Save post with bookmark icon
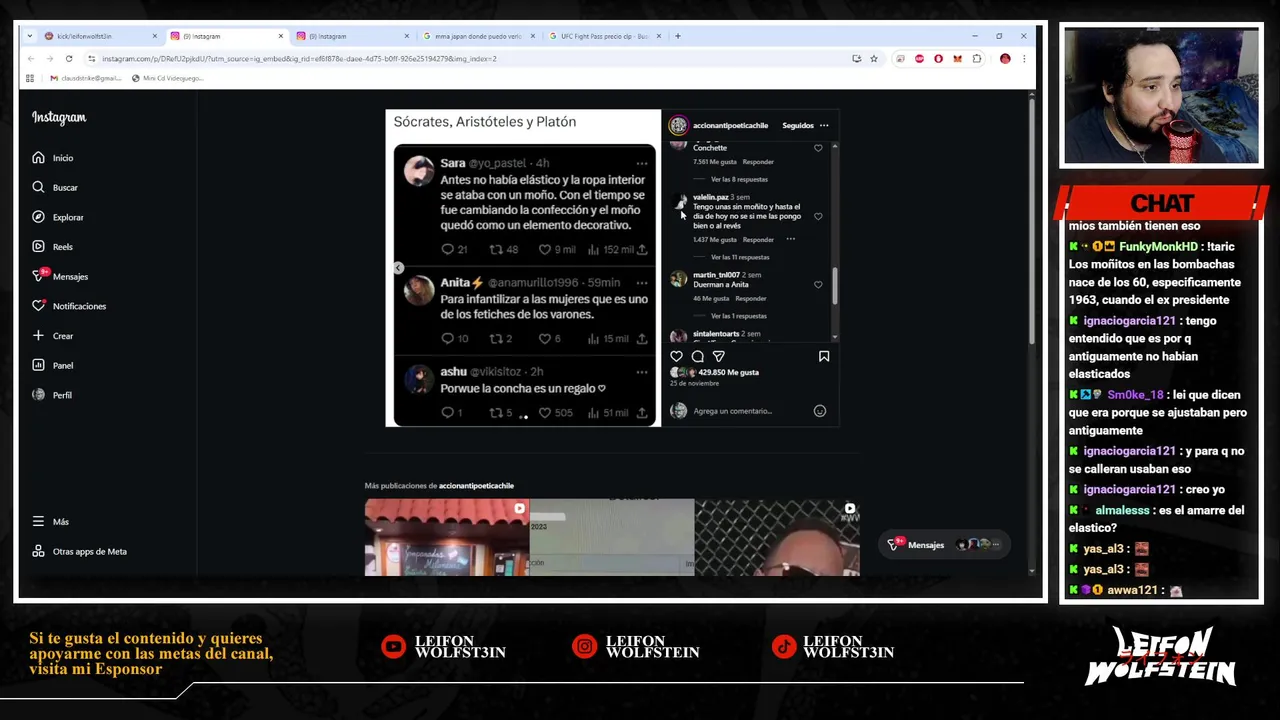Screen dimensions: 1280x720 click(x=824, y=356)
